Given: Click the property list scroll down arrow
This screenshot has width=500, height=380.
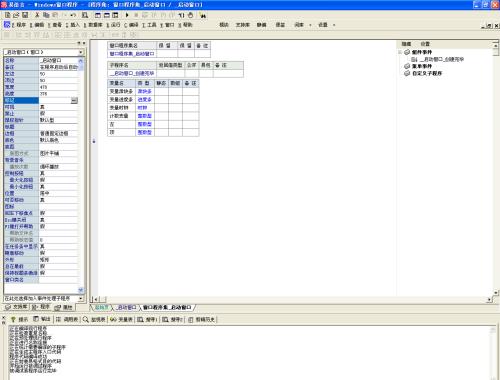Looking at the screenshot, I should tap(80, 290).
